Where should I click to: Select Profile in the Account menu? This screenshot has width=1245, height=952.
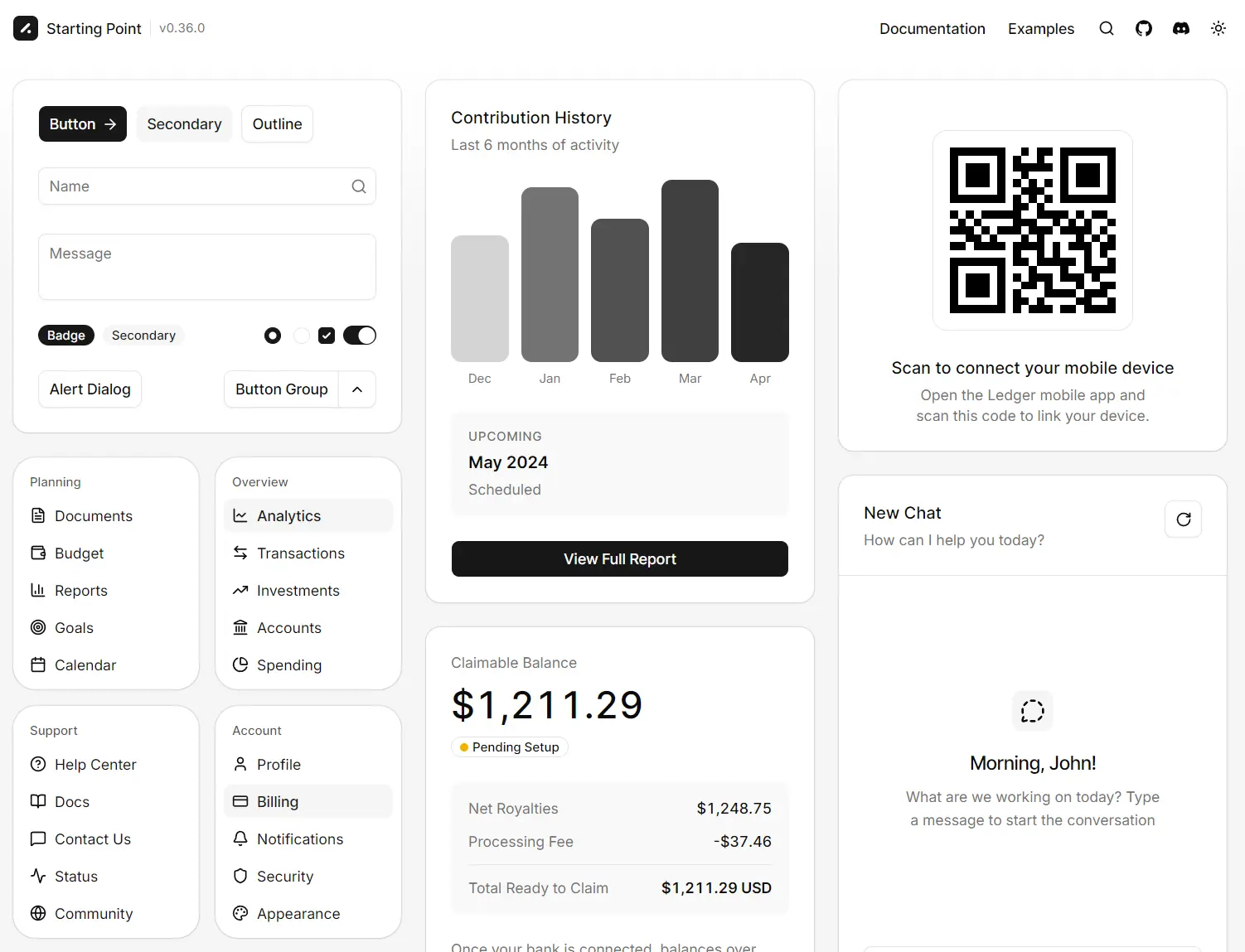(x=308, y=764)
